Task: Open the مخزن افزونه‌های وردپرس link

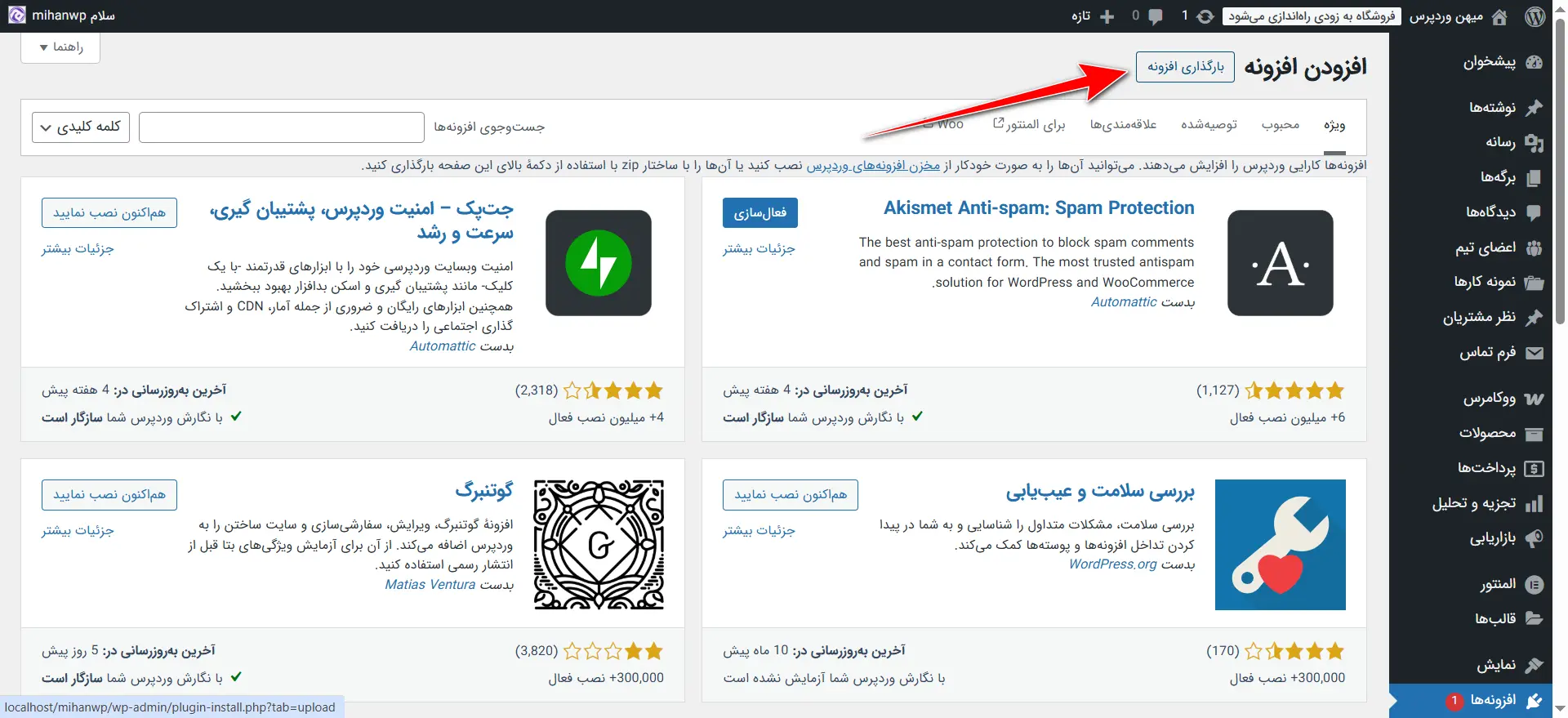Action: point(873,166)
